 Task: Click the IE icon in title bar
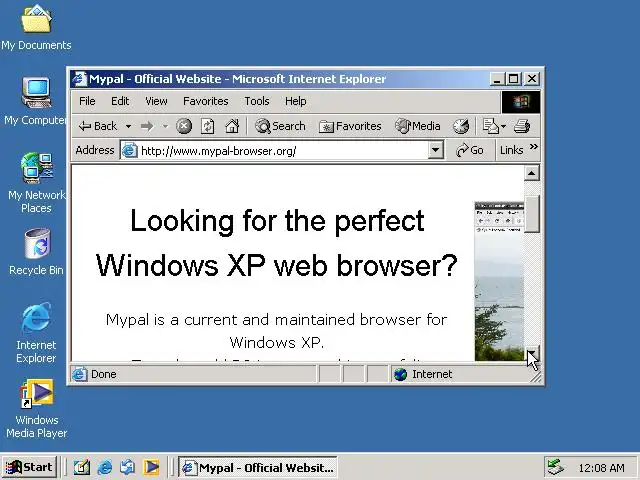click(x=79, y=79)
